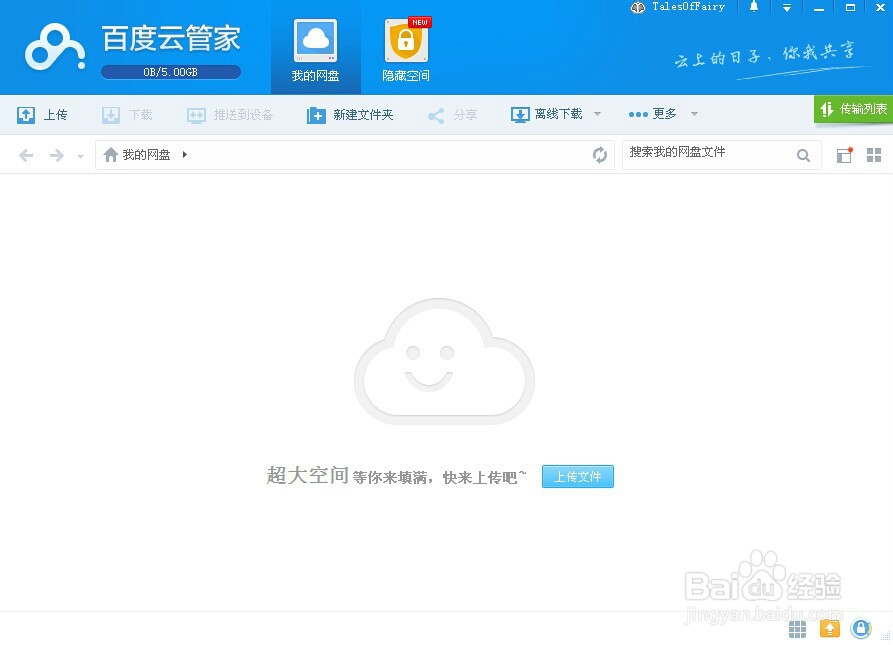Open the 更多 (More) dropdown menu

(x=660, y=114)
